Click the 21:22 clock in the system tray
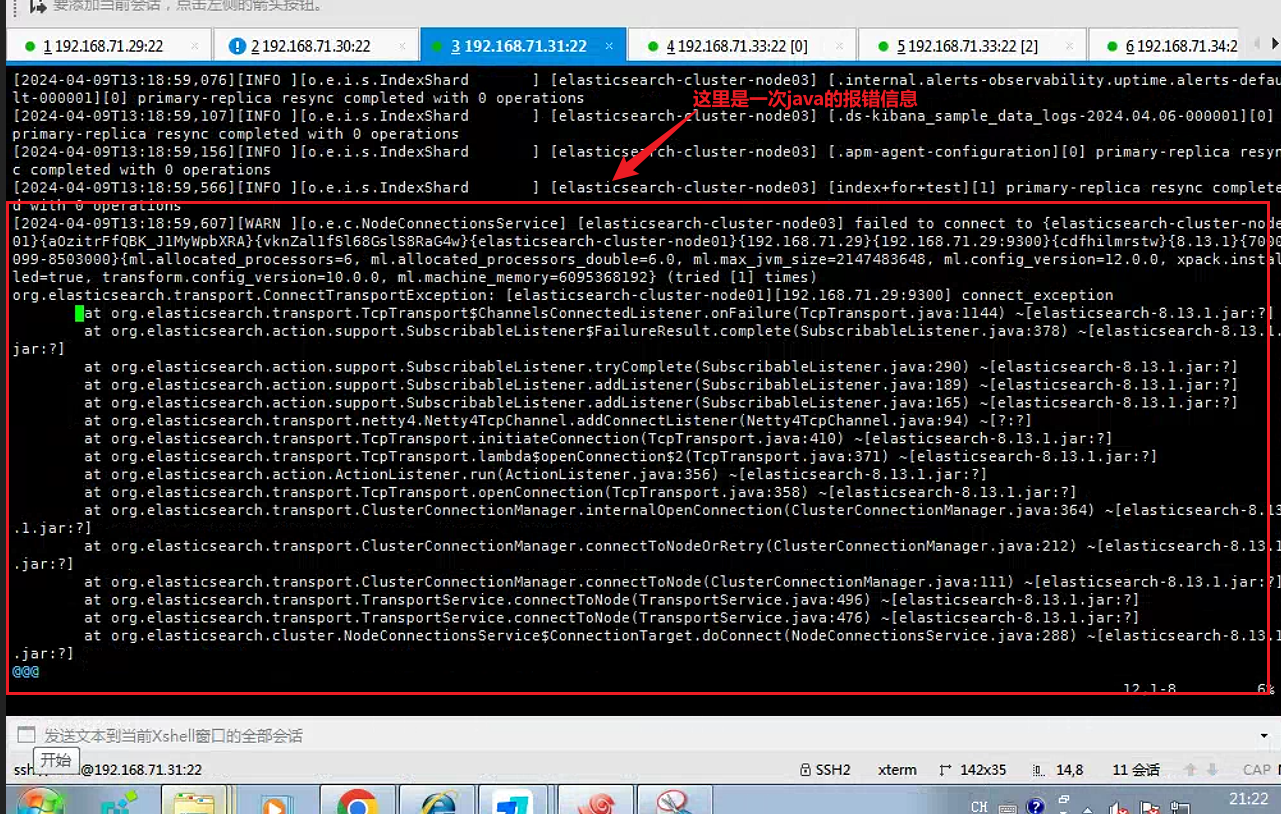Viewport: 1281px width, 814px height. tap(1248, 799)
